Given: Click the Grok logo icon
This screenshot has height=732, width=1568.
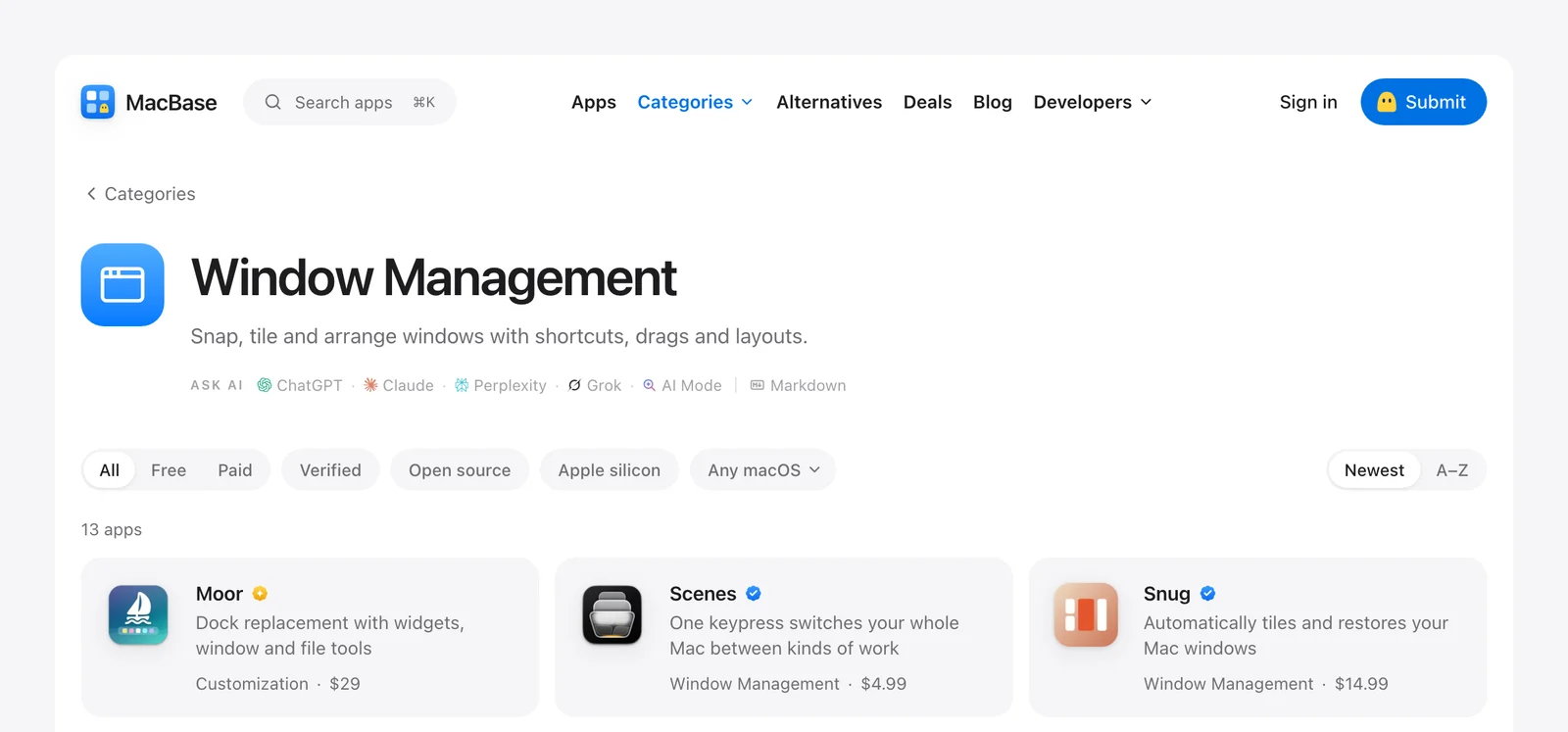Looking at the screenshot, I should point(574,385).
